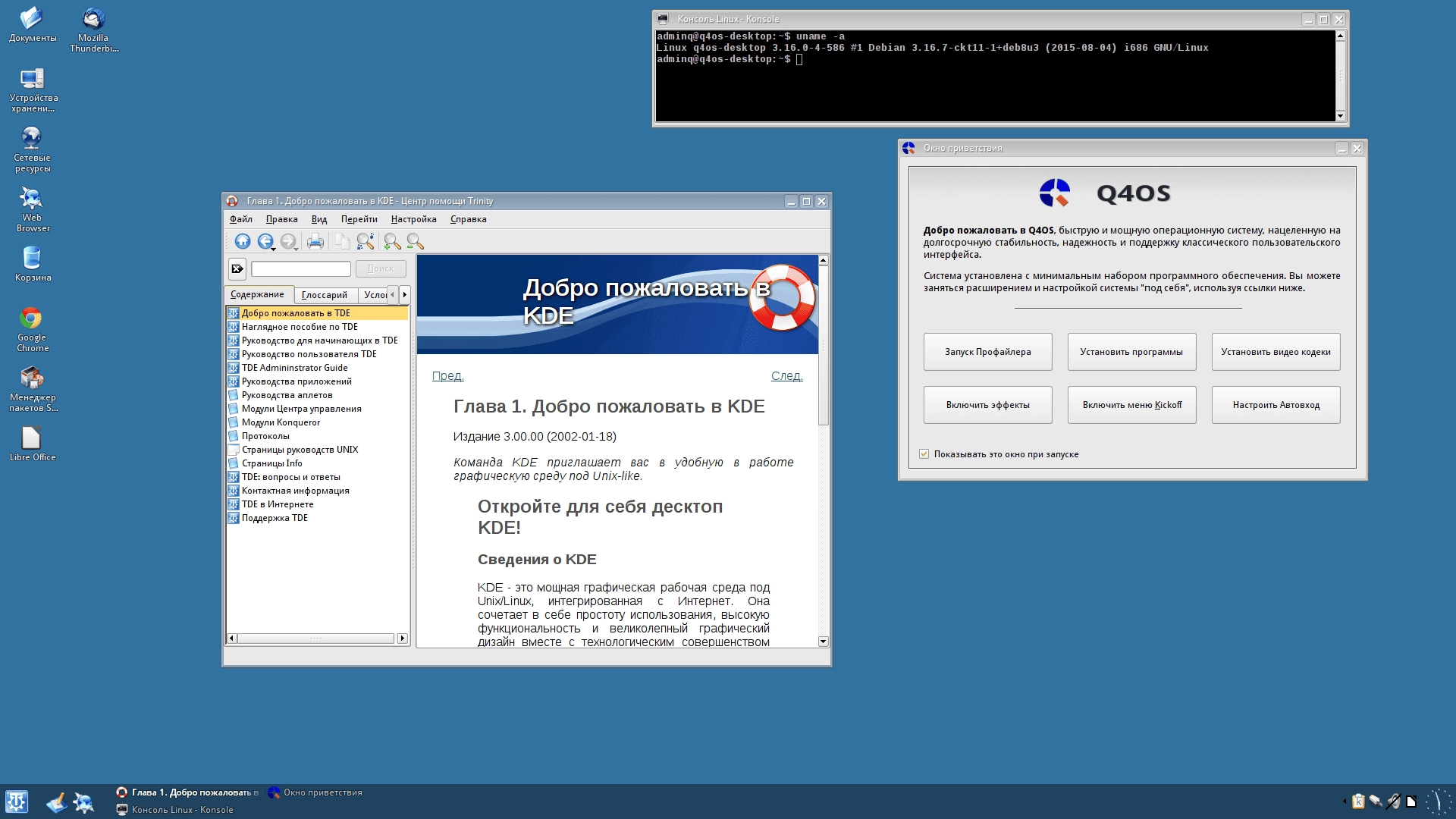
Task: Open the Back button history dropdown arrow
Action: pyautogui.click(x=274, y=249)
